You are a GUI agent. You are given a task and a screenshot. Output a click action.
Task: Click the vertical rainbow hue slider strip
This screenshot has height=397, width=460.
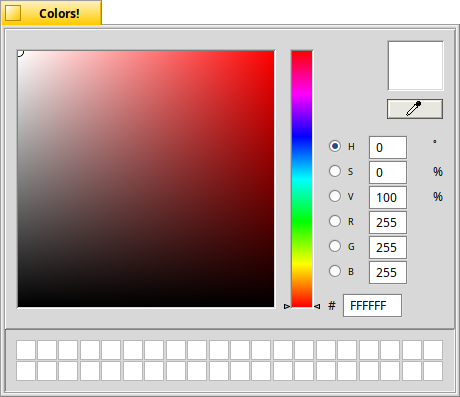[x=302, y=179]
